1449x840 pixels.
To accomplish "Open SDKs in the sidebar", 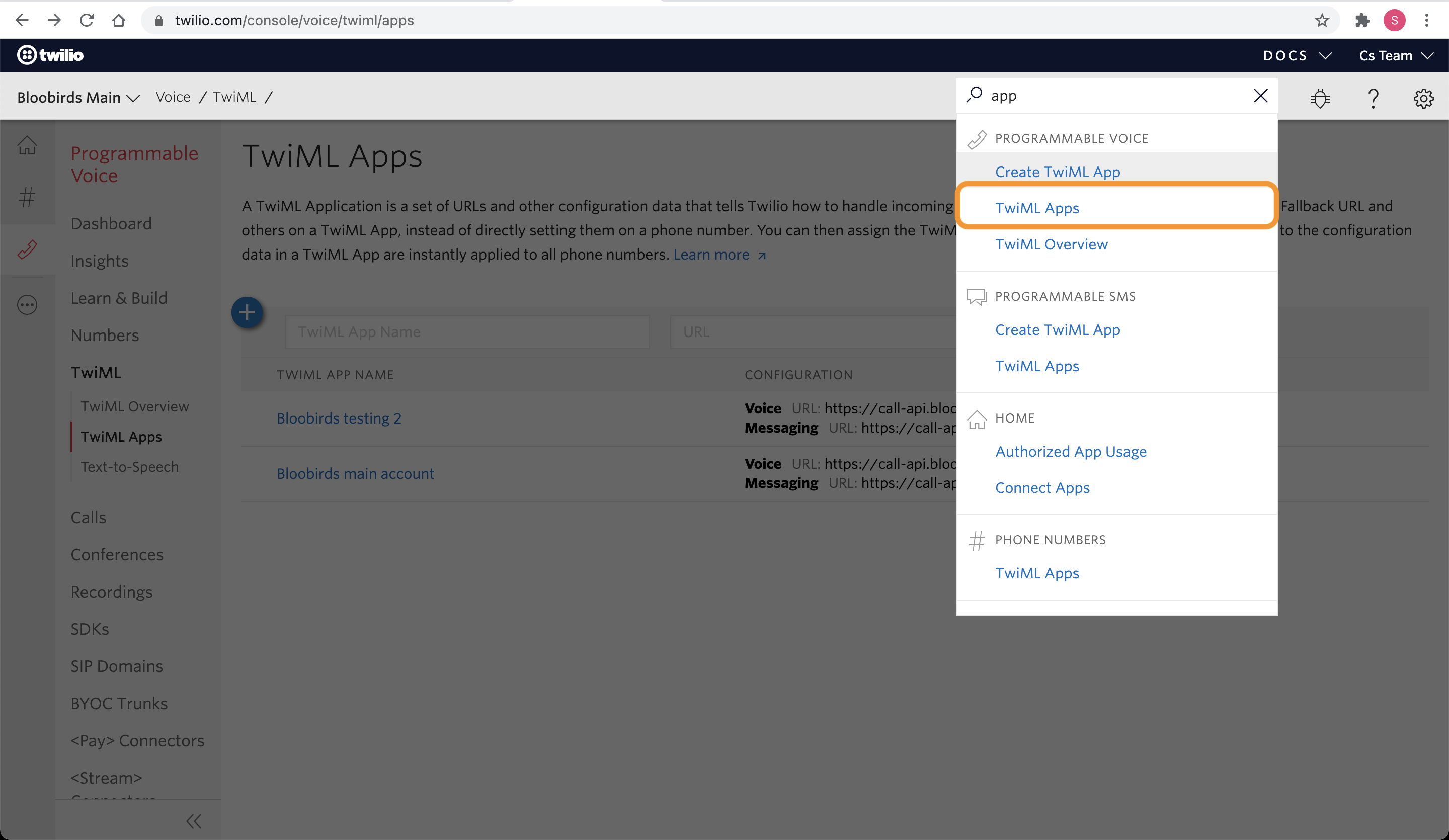I will 90,630.
